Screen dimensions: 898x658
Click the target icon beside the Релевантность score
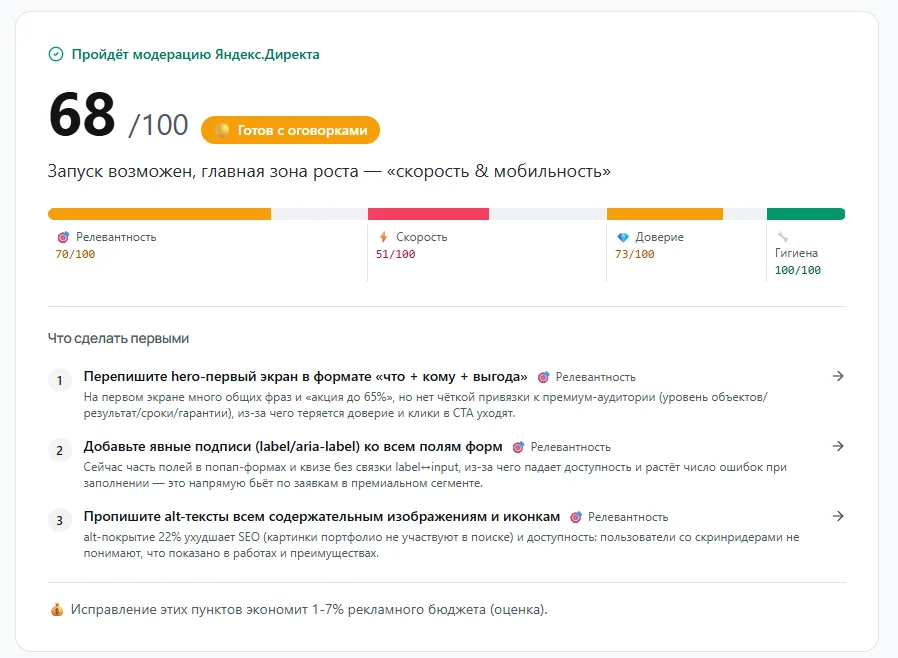click(63, 237)
